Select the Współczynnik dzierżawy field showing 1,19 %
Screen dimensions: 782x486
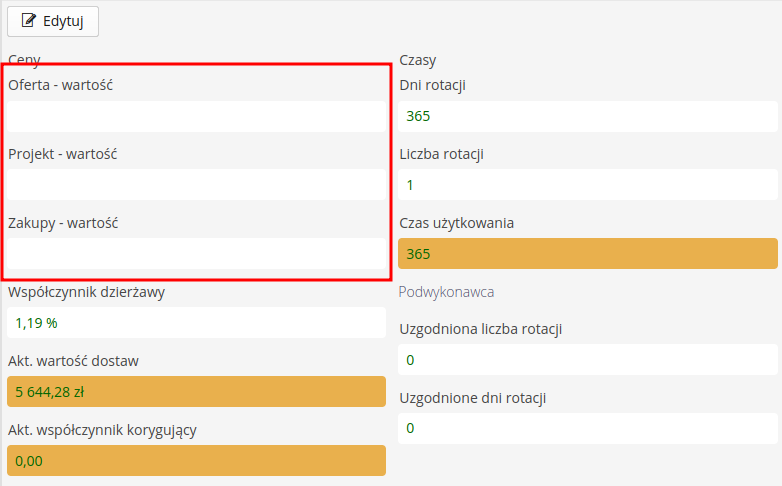coord(196,323)
